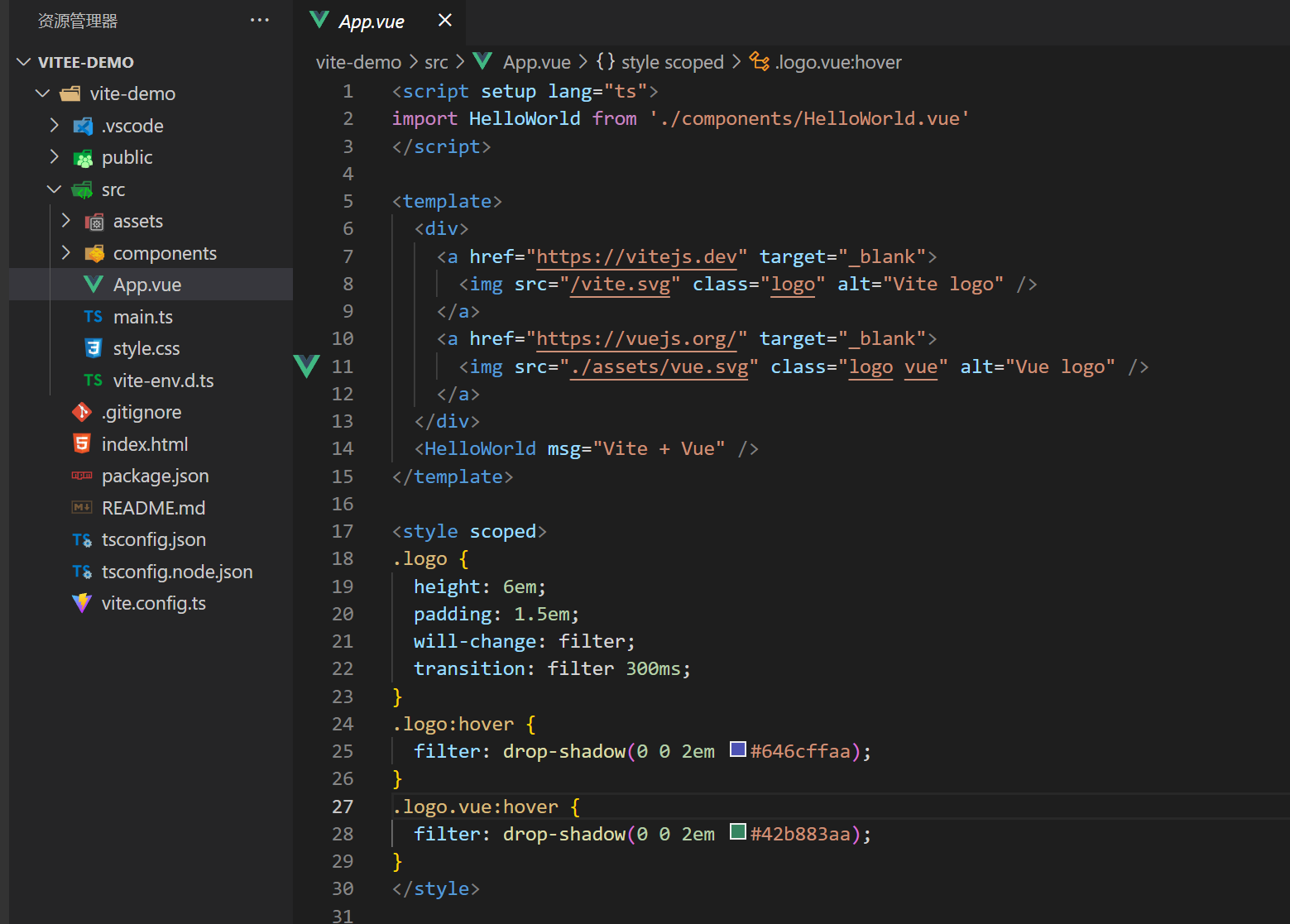Expand the .vscode folder chevron
This screenshot has height=924, width=1290.
click(55, 125)
